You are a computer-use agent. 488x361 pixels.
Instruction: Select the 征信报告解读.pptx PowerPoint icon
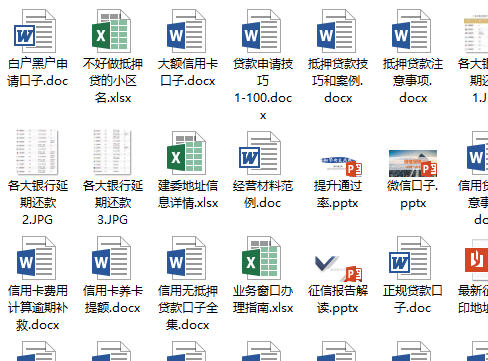coord(338,268)
